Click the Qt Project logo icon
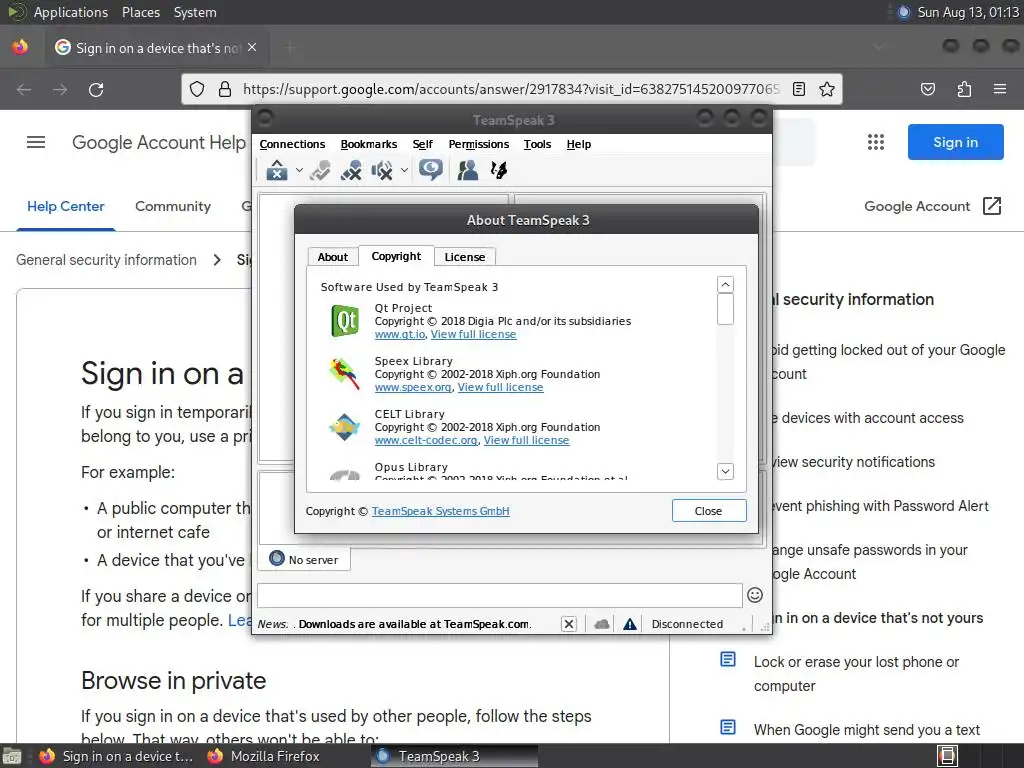Screen dimensions: 1024x768 [x=345, y=321]
